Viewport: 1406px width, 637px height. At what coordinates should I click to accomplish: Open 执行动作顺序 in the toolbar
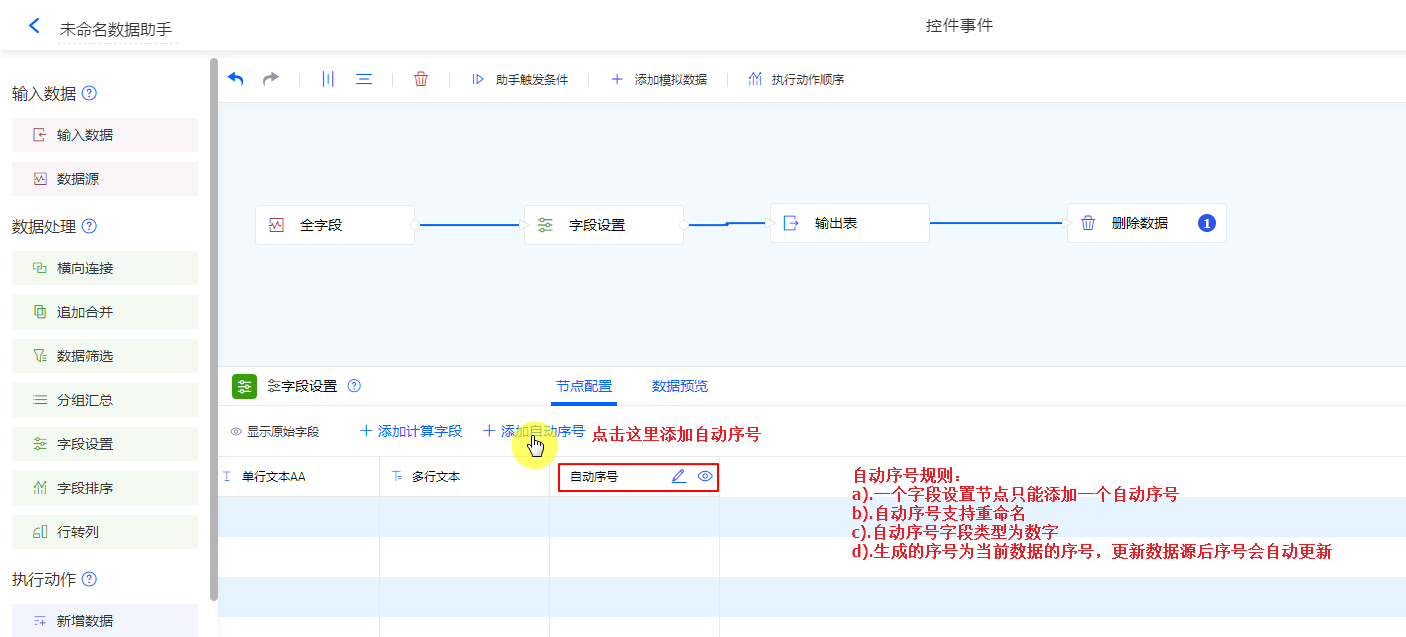(x=796, y=79)
